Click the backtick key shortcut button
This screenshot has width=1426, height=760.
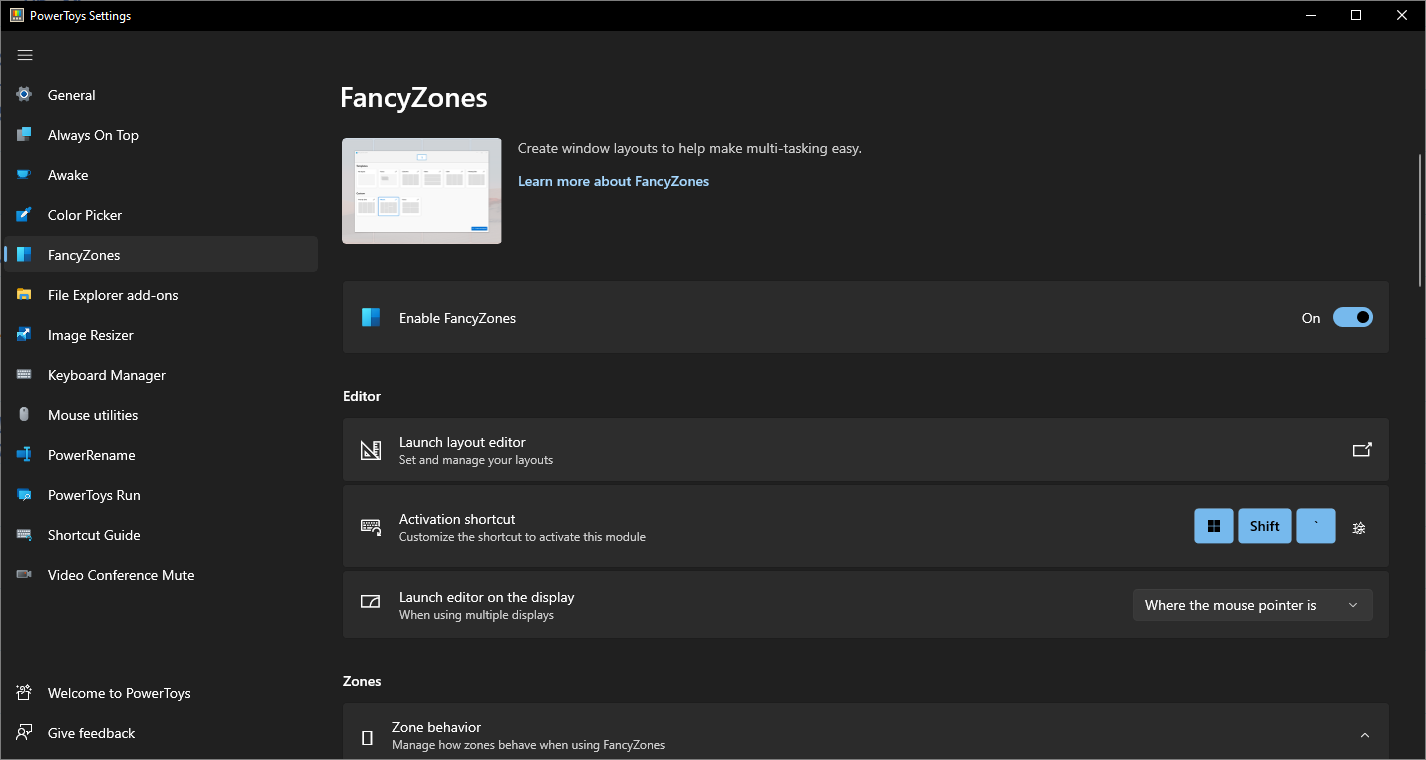pyautogui.click(x=1316, y=526)
